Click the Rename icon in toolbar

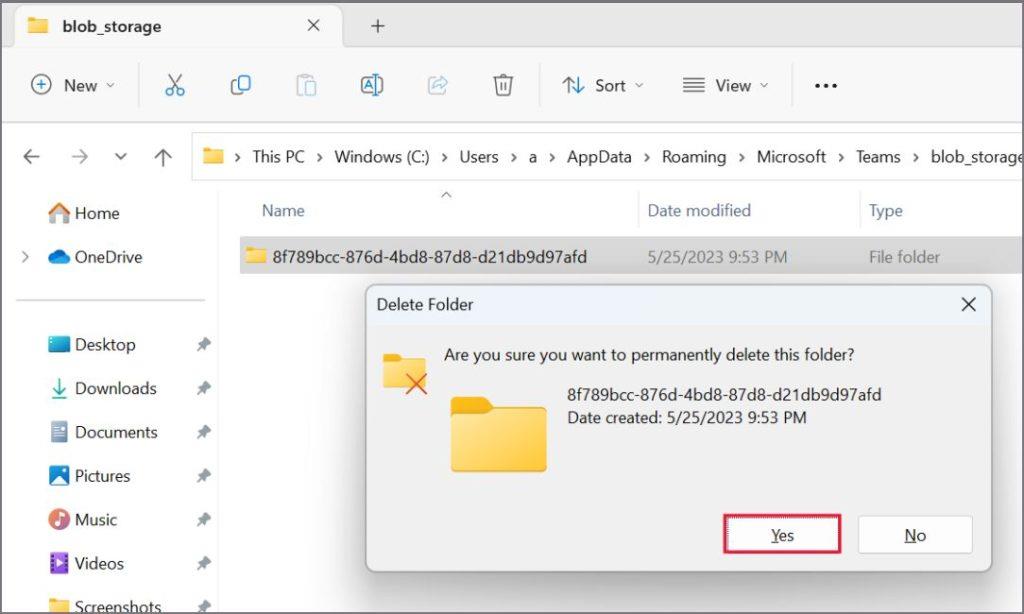pos(372,85)
